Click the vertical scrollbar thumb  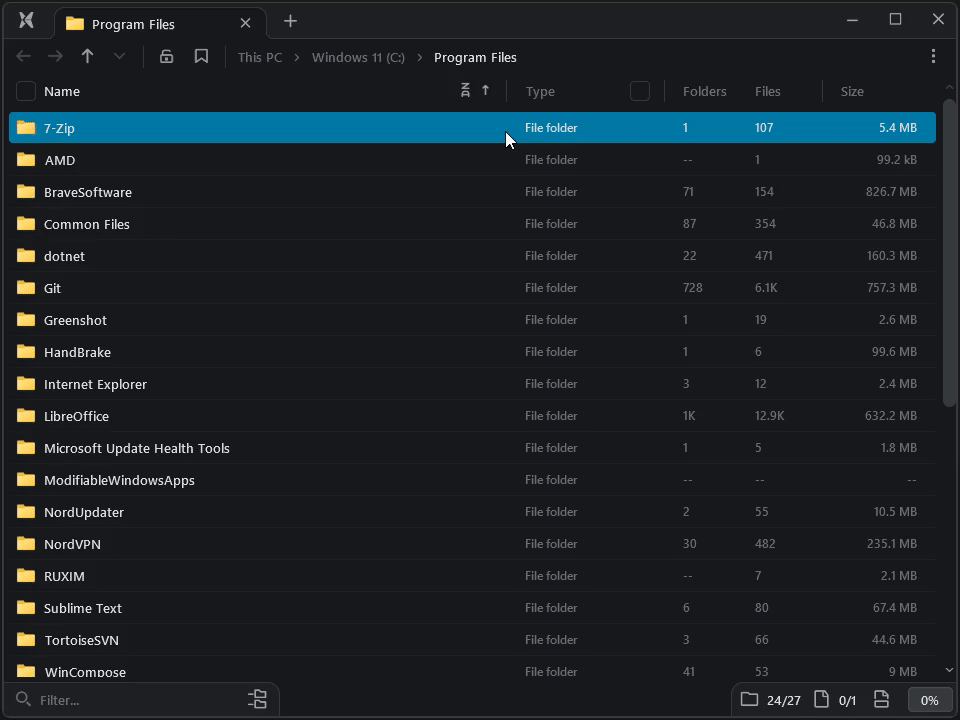coord(949,252)
